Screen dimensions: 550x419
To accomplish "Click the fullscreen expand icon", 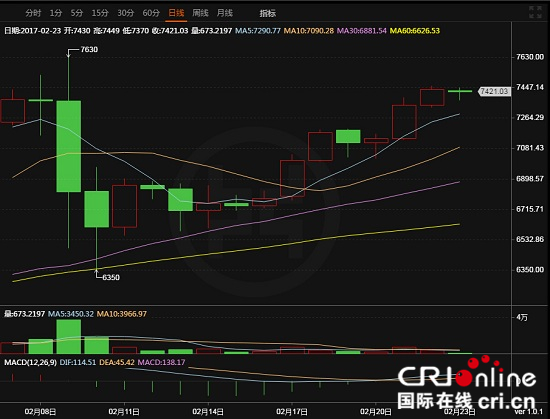I will [x=535, y=12].
